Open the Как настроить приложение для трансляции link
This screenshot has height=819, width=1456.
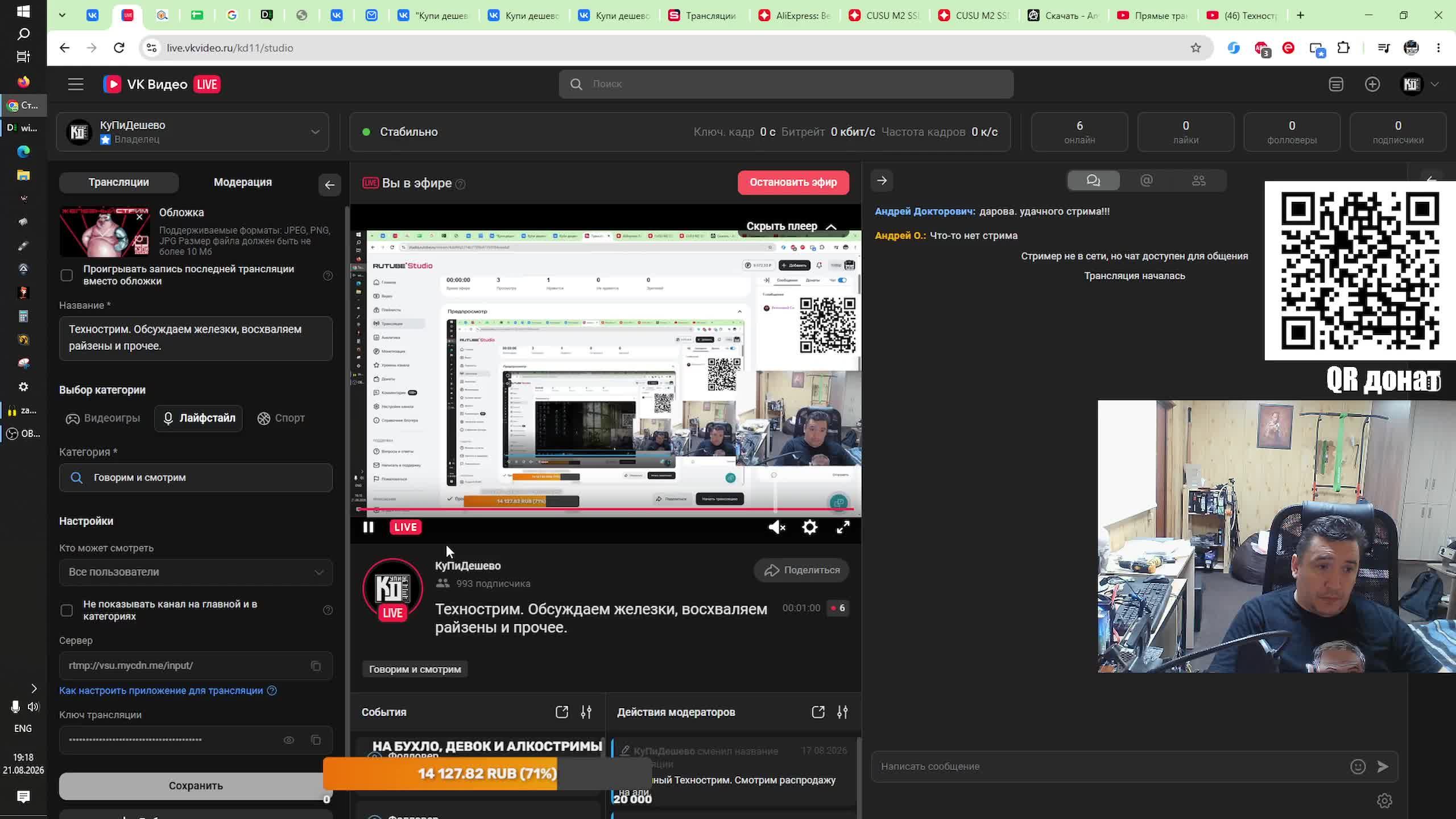tap(161, 690)
